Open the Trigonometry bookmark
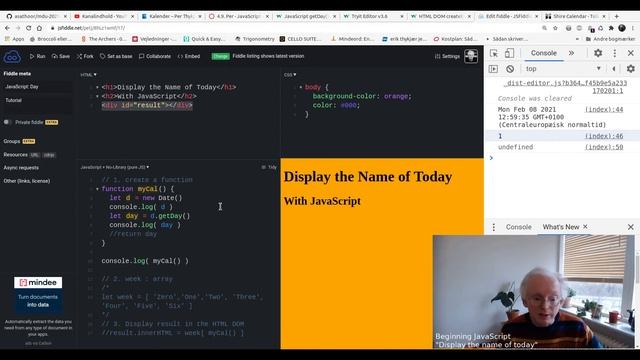 click(255, 39)
